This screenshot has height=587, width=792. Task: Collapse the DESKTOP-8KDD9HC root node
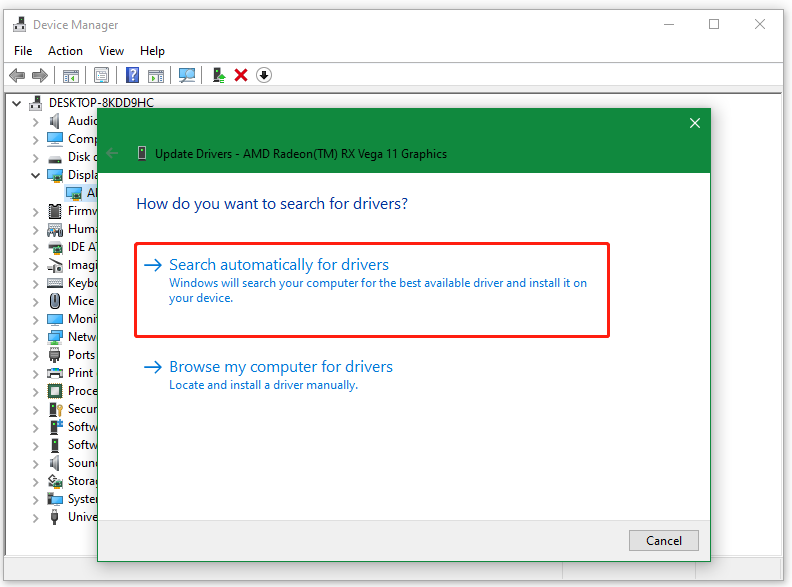(17, 104)
